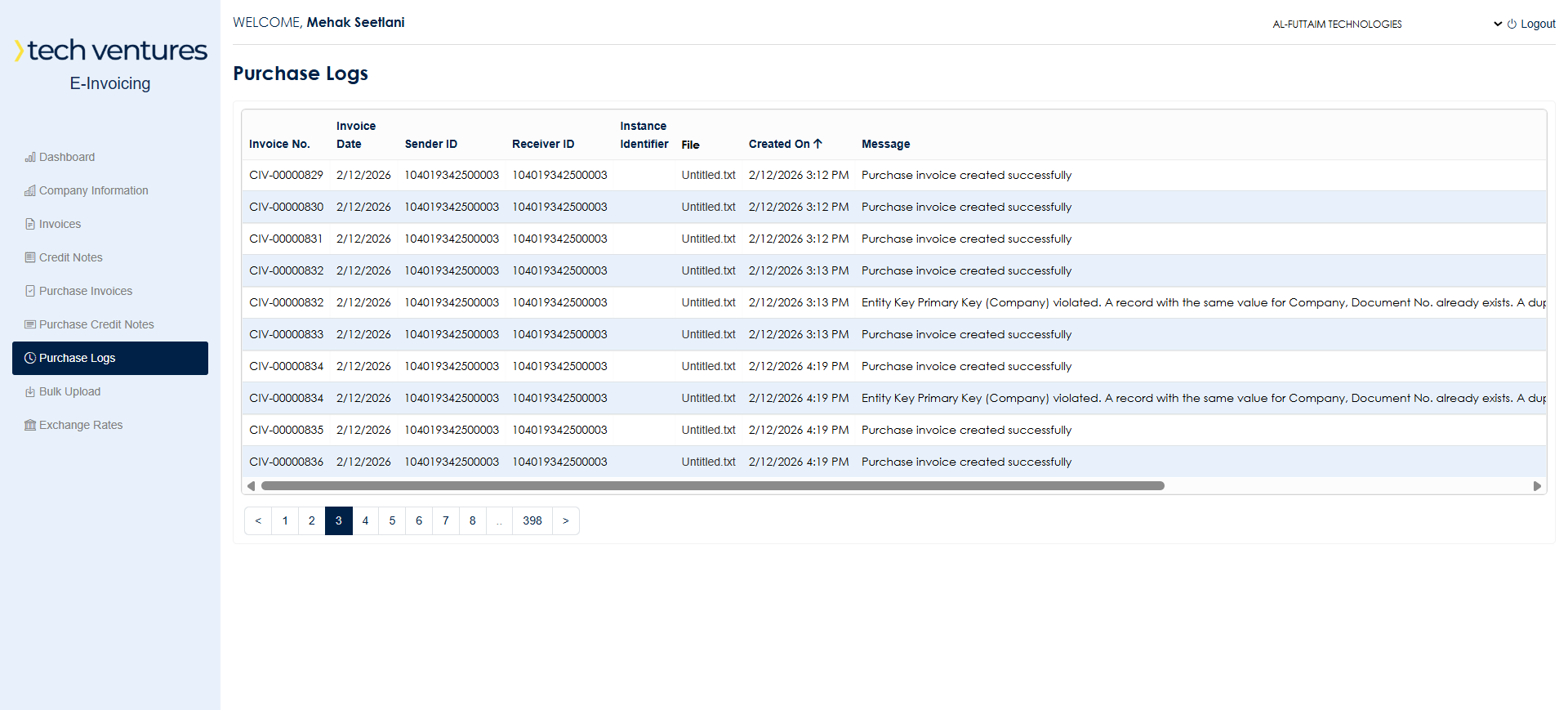Select the CIV-00000836 log row
The image size is (1568, 710).
(894, 462)
